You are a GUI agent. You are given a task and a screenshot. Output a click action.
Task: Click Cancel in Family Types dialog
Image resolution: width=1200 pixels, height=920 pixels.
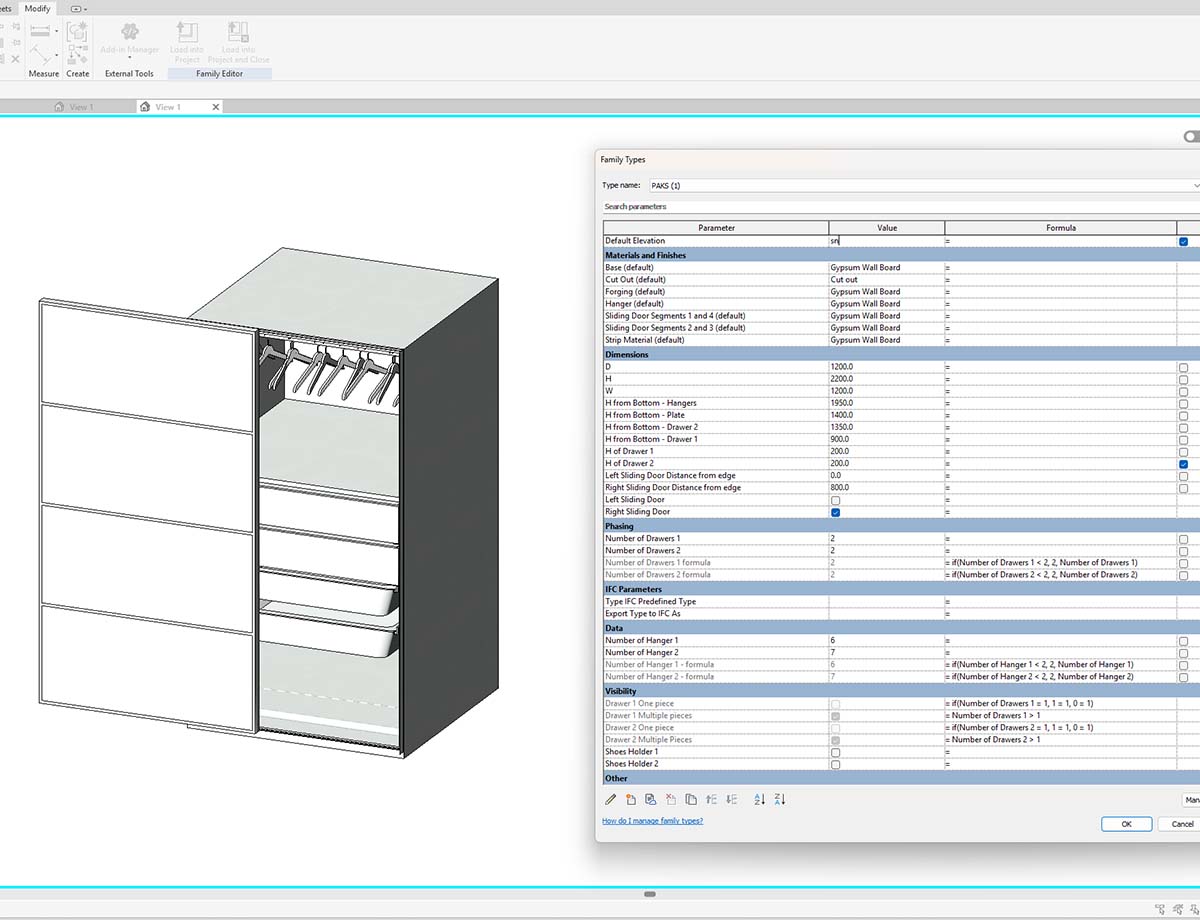coord(1181,824)
